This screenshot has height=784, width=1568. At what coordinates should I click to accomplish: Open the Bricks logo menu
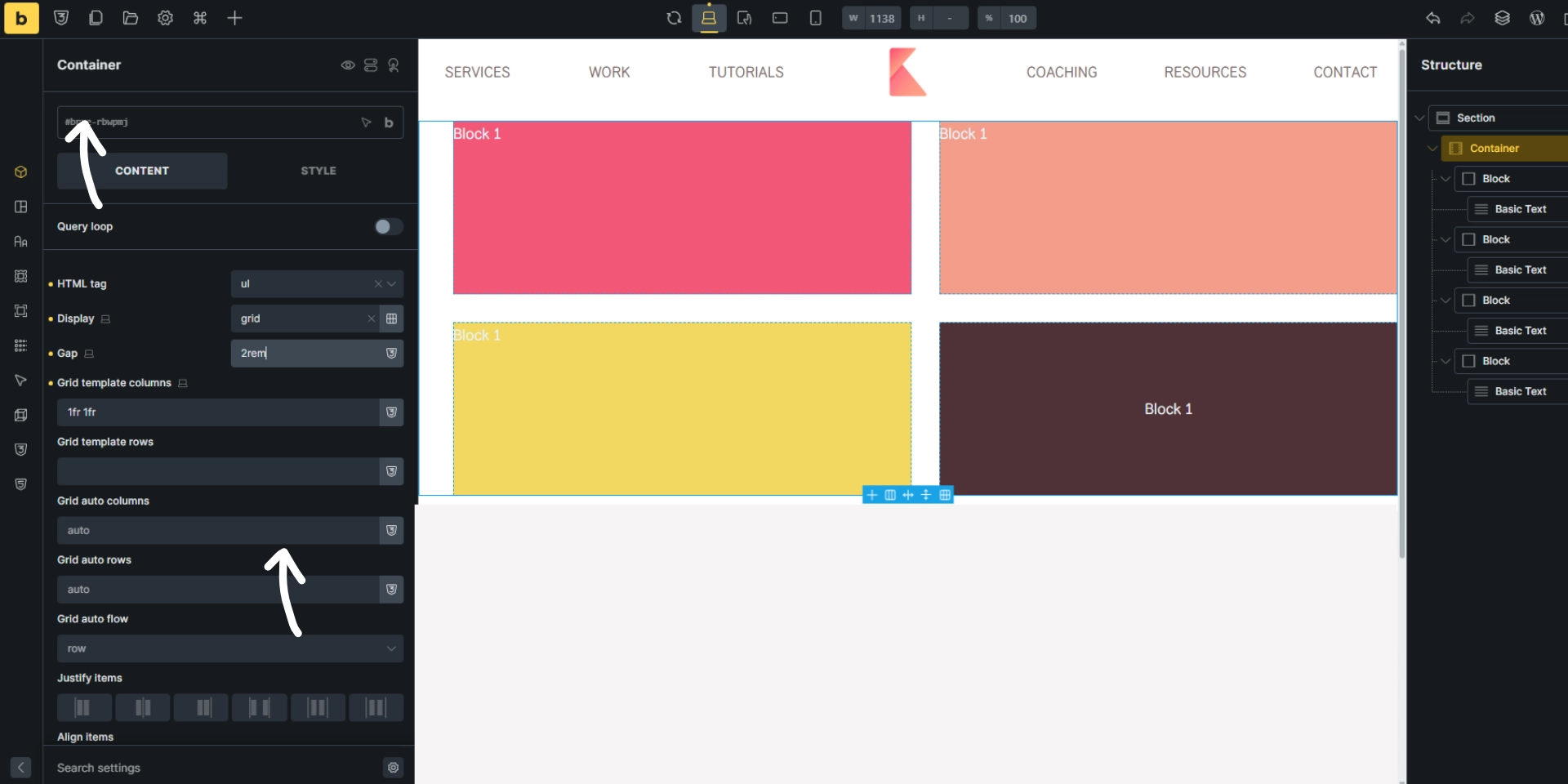(x=21, y=18)
